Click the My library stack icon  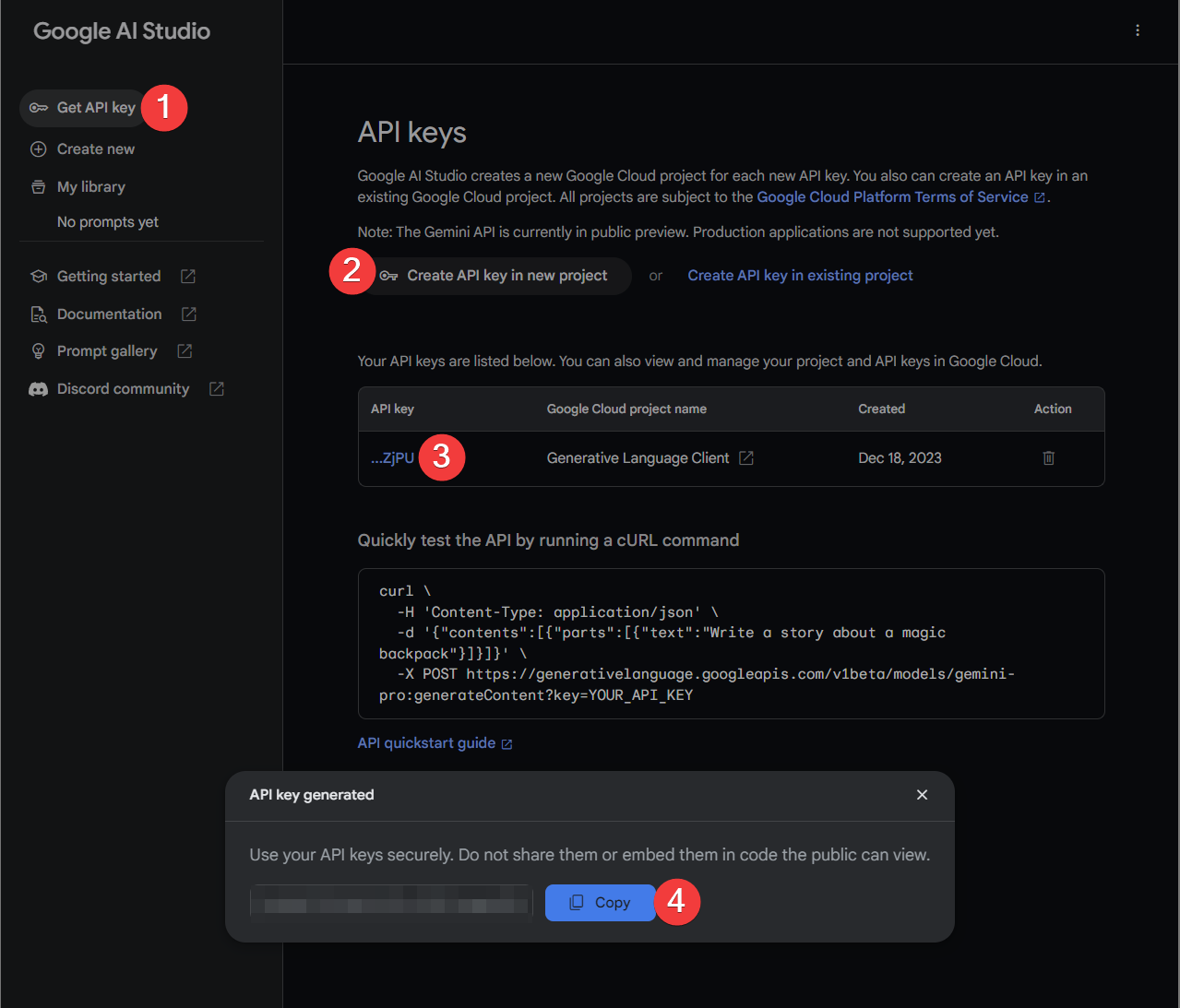(39, 187)
